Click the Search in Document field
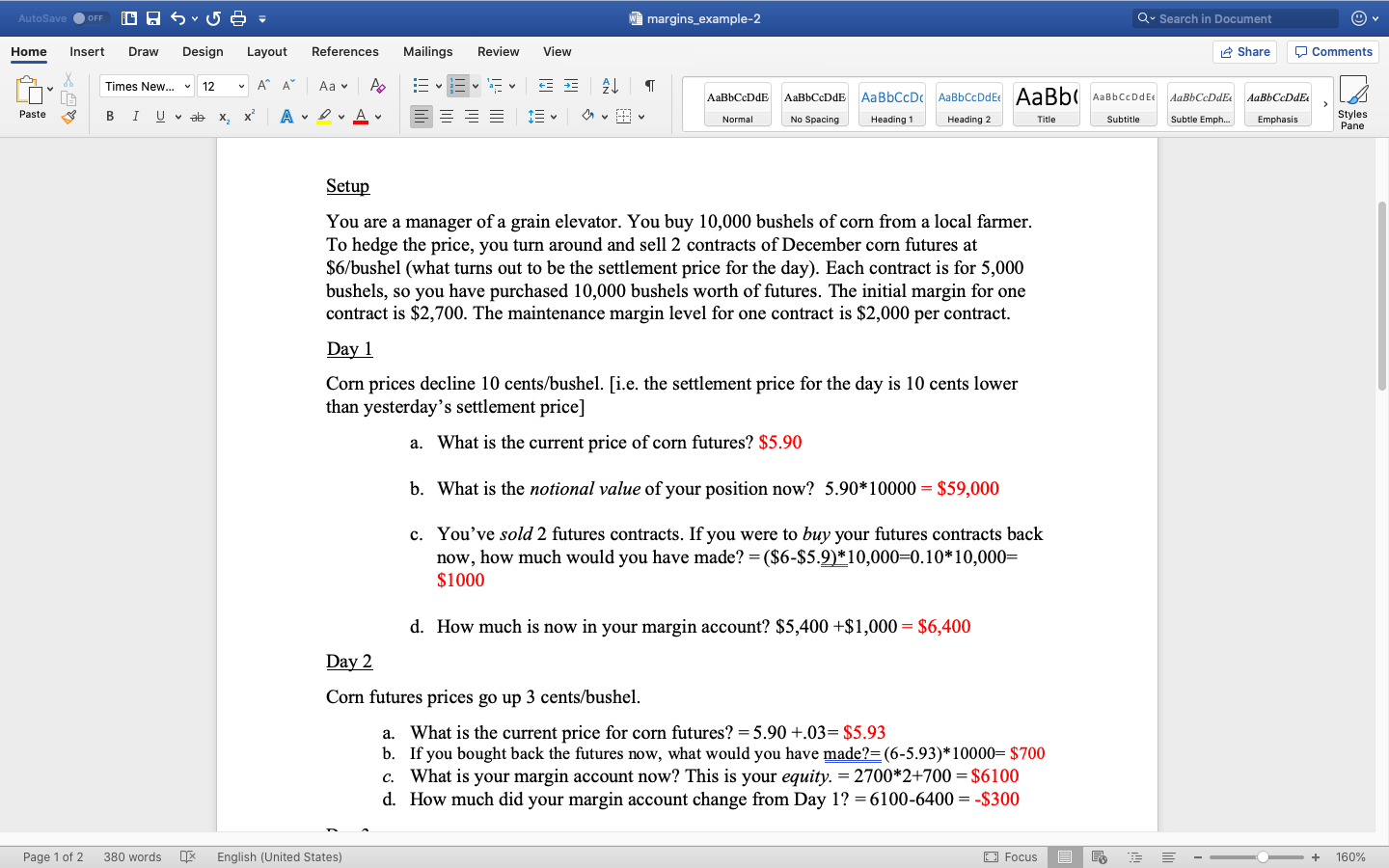The width and height of the screenshot is (1389, 868). tap(1235, 17)
